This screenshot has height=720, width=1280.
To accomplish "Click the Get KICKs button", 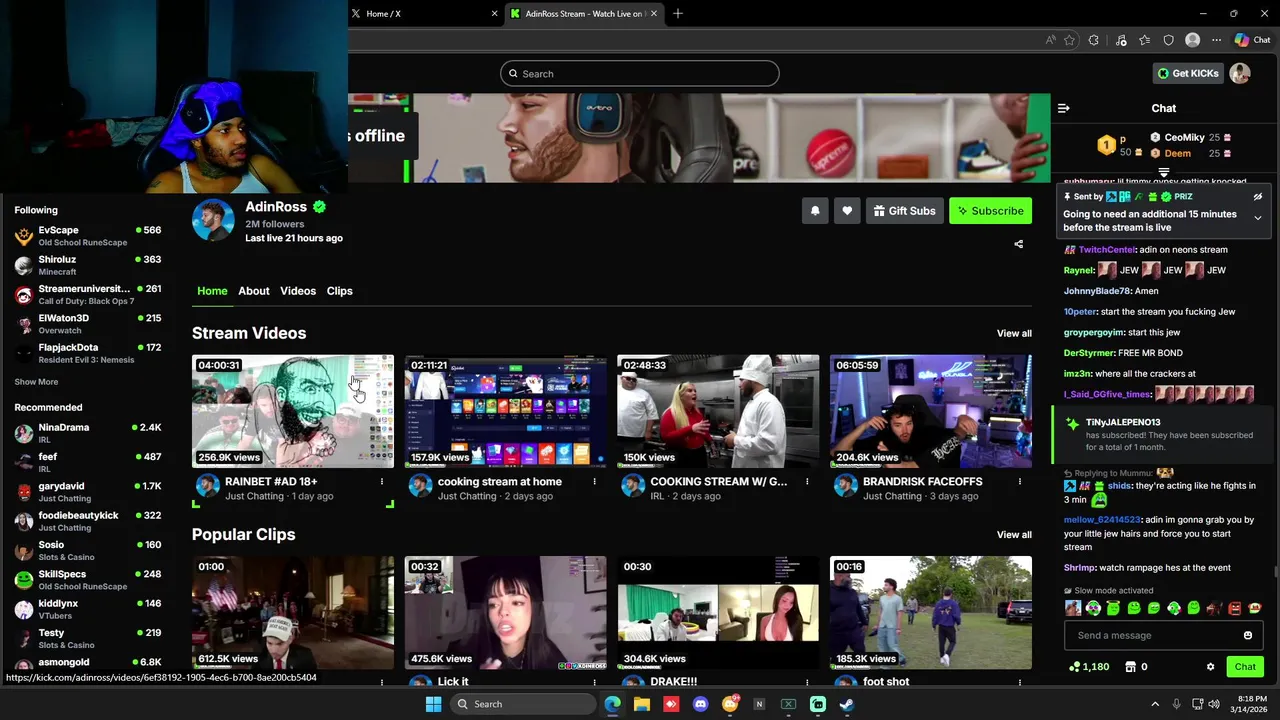I will (x=1188, y=73).
